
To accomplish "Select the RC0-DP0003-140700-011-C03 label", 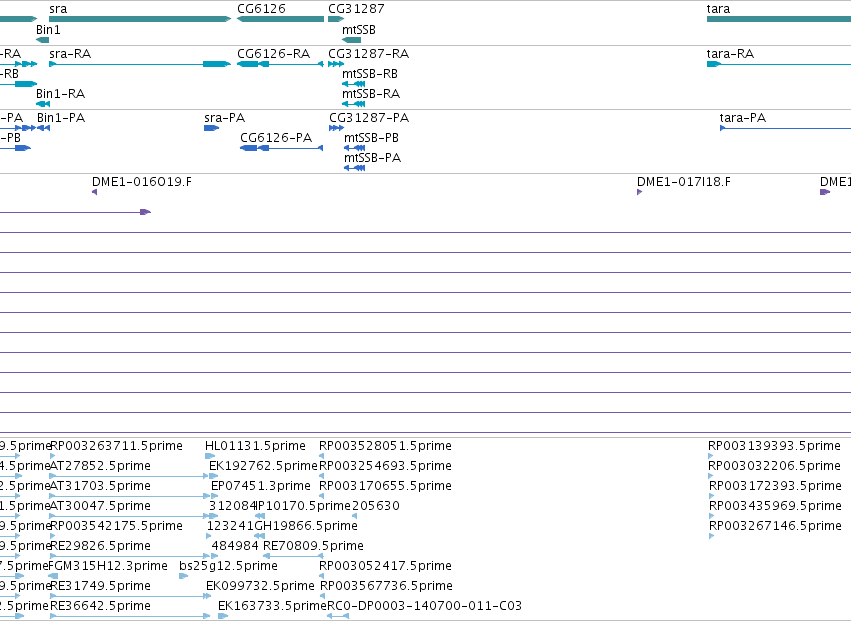I will [424, 606].
